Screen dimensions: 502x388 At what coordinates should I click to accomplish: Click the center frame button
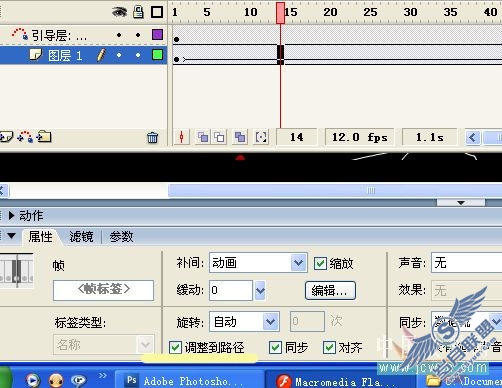[182, 137]
